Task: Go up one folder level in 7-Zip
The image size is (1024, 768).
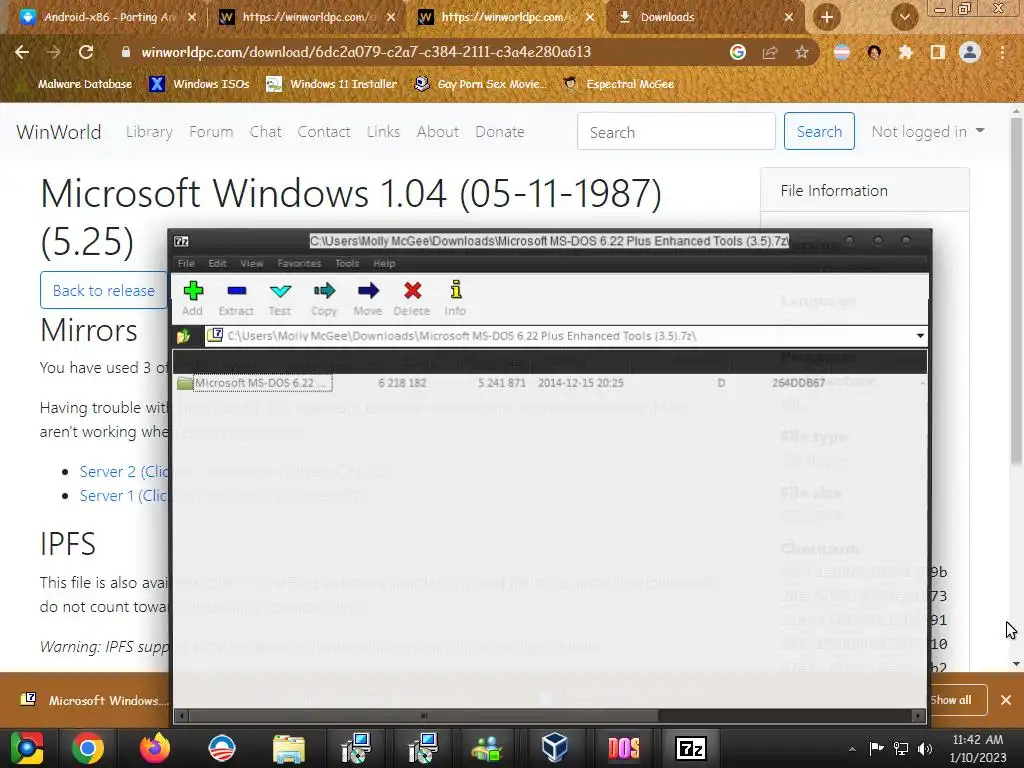Action: [x=184, y=336]
